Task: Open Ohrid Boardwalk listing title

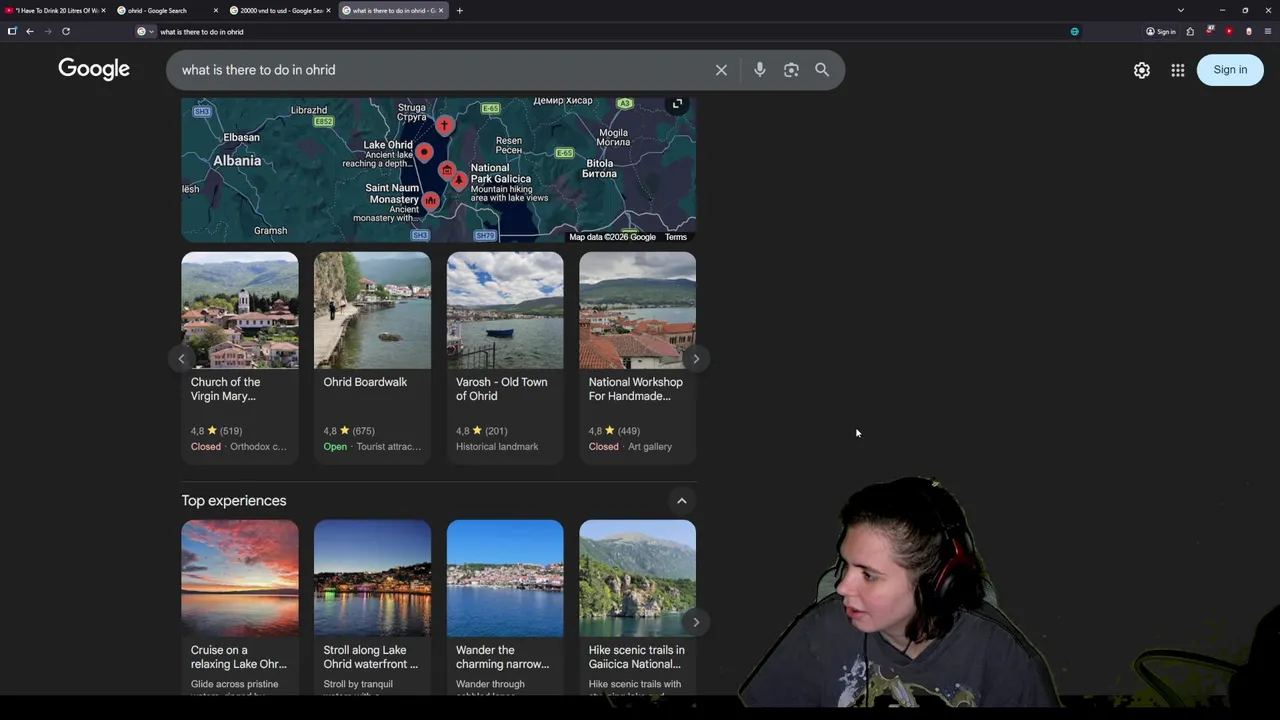Action: point(365,382)
